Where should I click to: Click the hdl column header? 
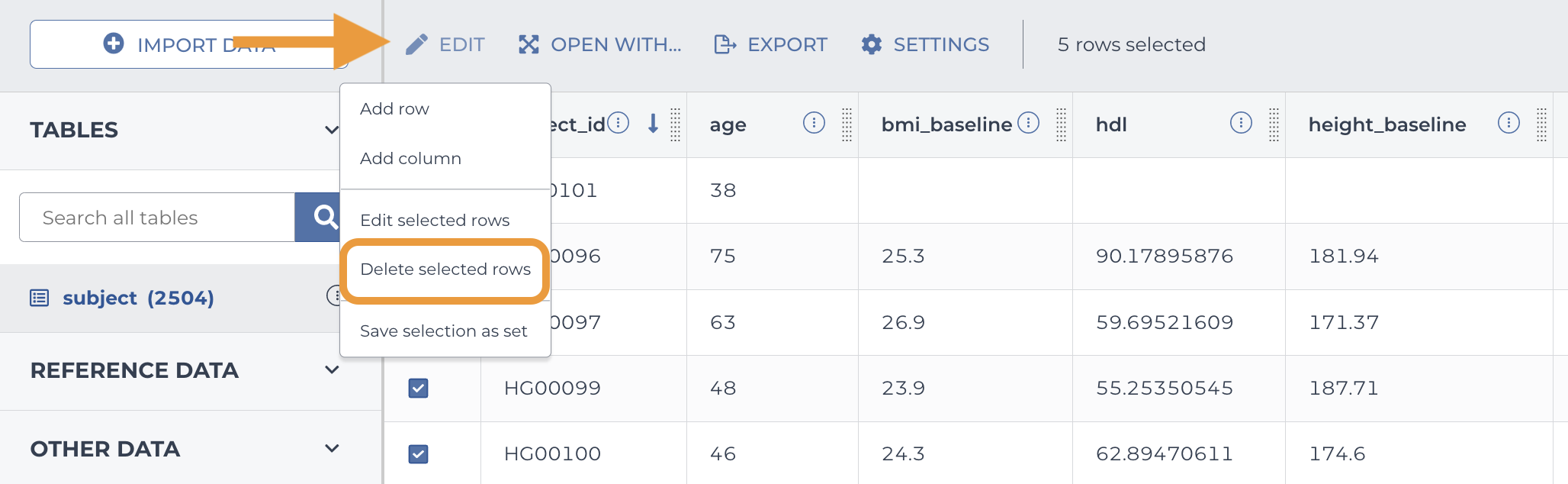click(x=1111, y=124)
